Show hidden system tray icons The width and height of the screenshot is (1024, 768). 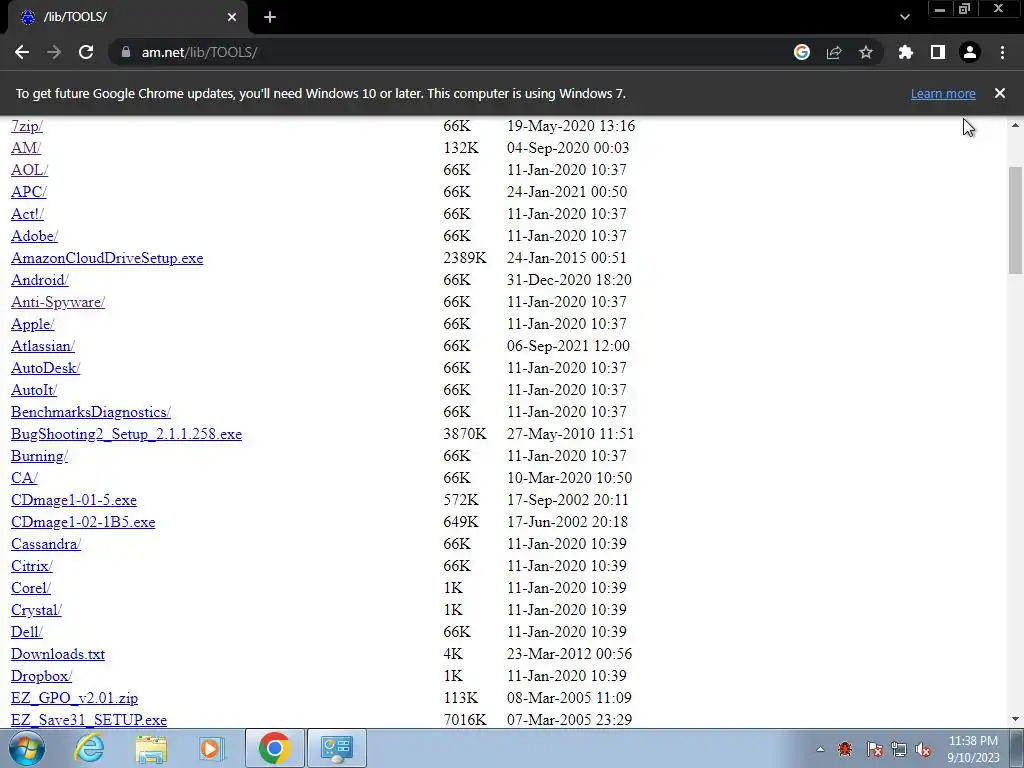820,750
